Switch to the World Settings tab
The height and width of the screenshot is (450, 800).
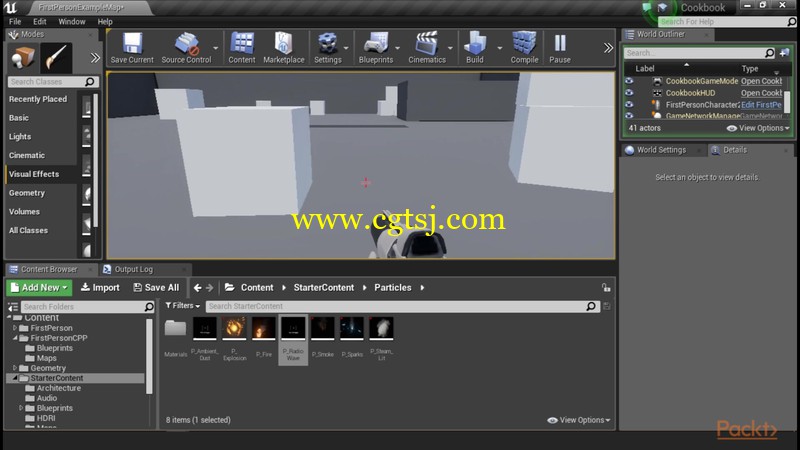661,150
